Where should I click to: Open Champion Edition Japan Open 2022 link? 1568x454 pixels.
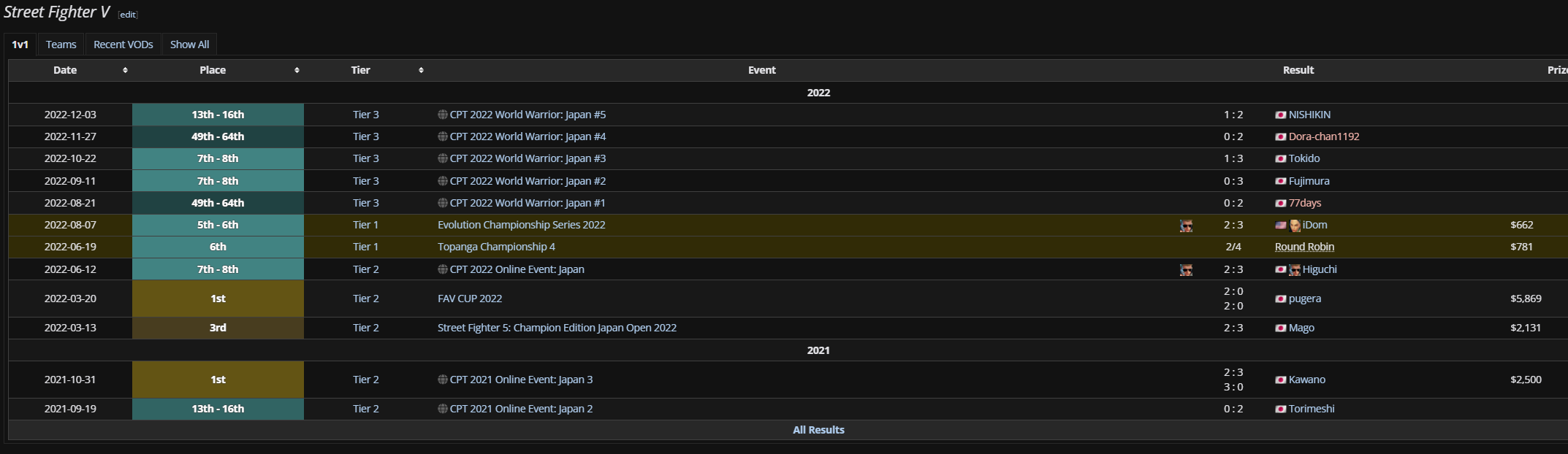557,328
